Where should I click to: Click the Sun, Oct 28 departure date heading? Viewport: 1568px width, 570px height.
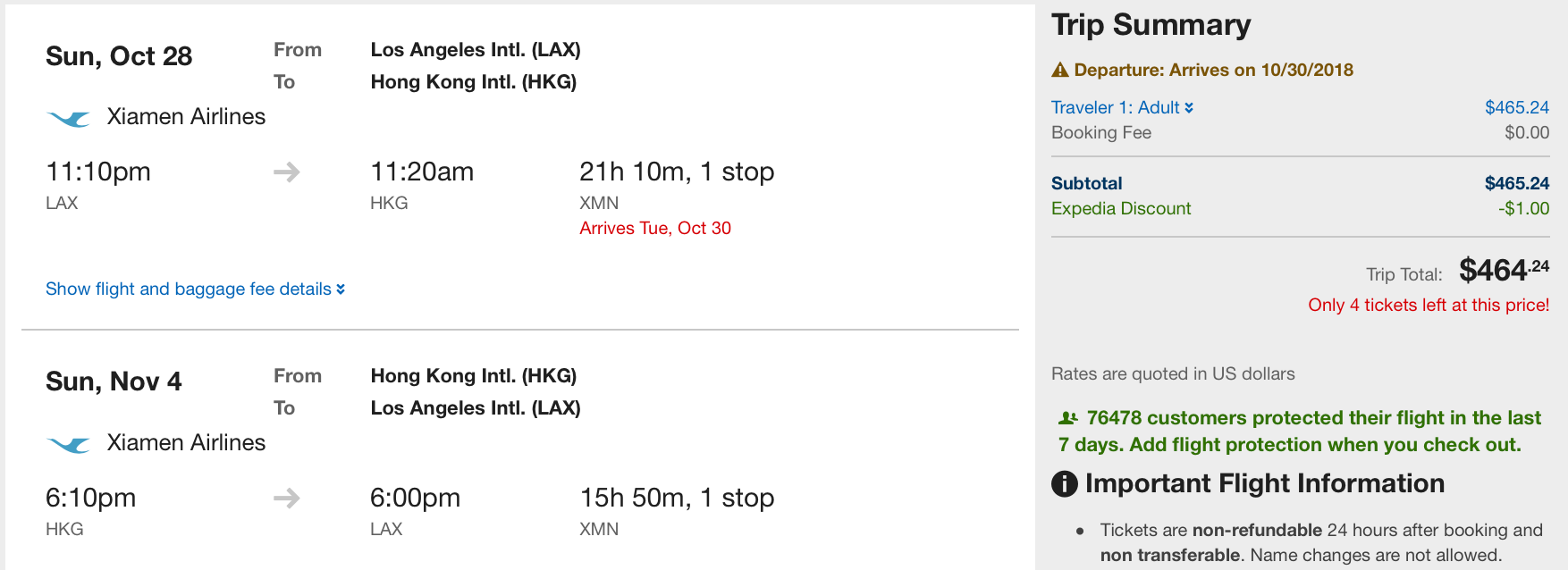pos(119,56)
